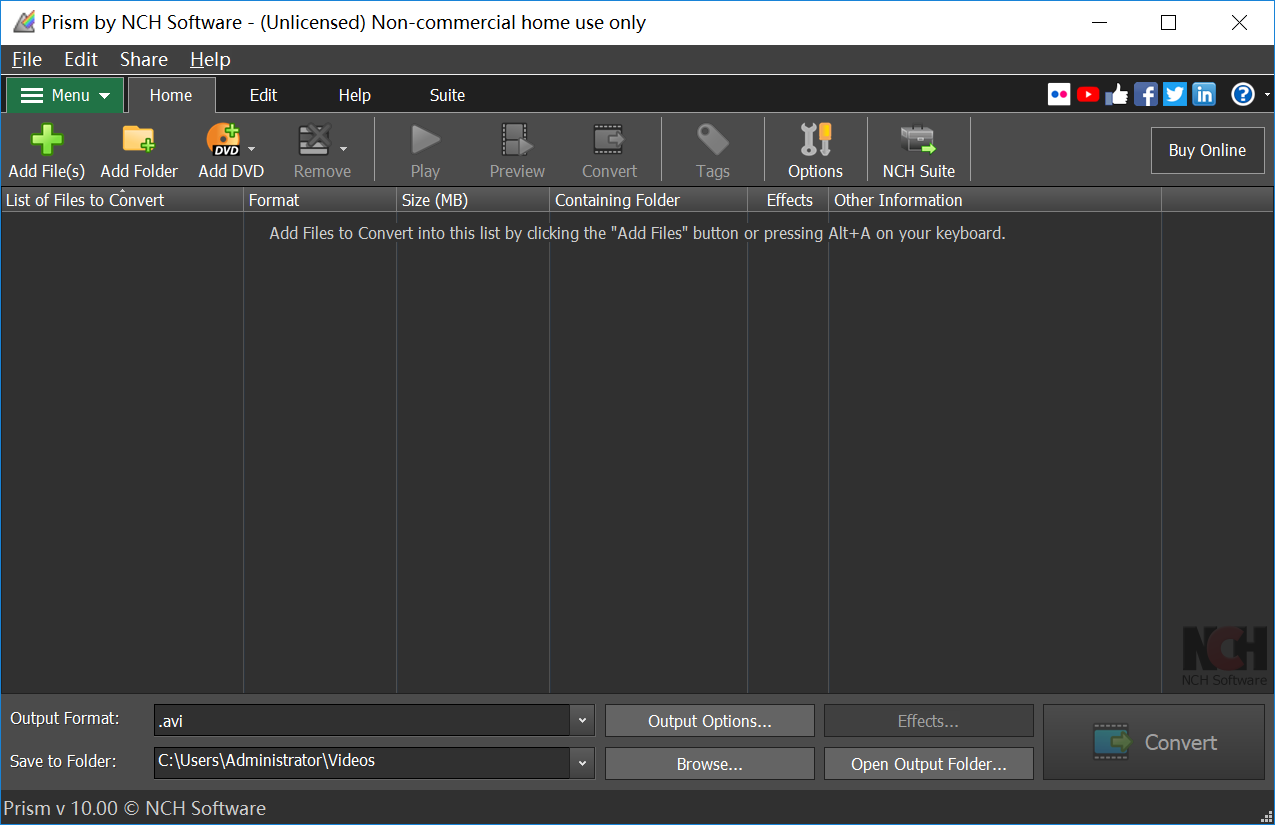Click the Other Information column header
The image size is (1275, 825).
[995, 200]
